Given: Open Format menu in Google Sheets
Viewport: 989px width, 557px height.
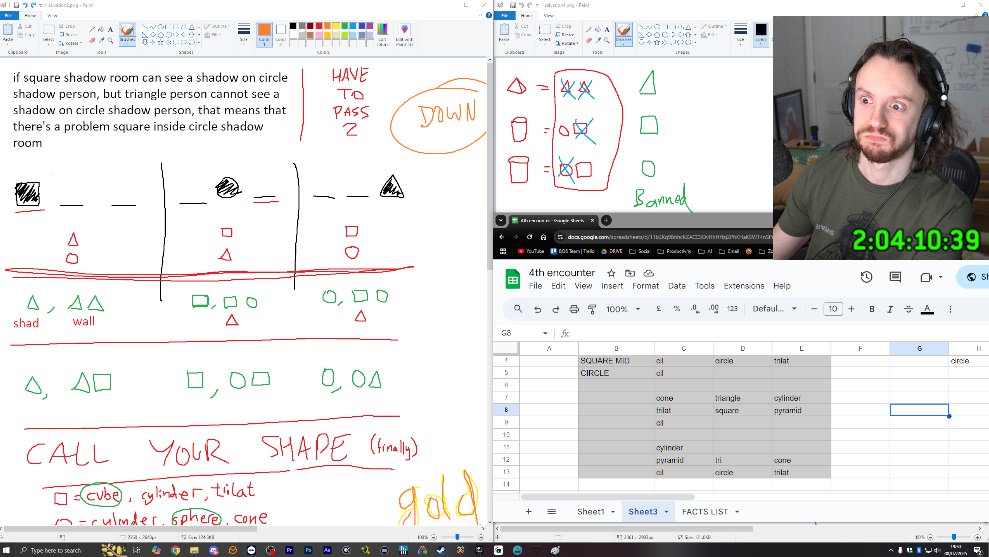Looking at the screenshot, I should 645,286.
